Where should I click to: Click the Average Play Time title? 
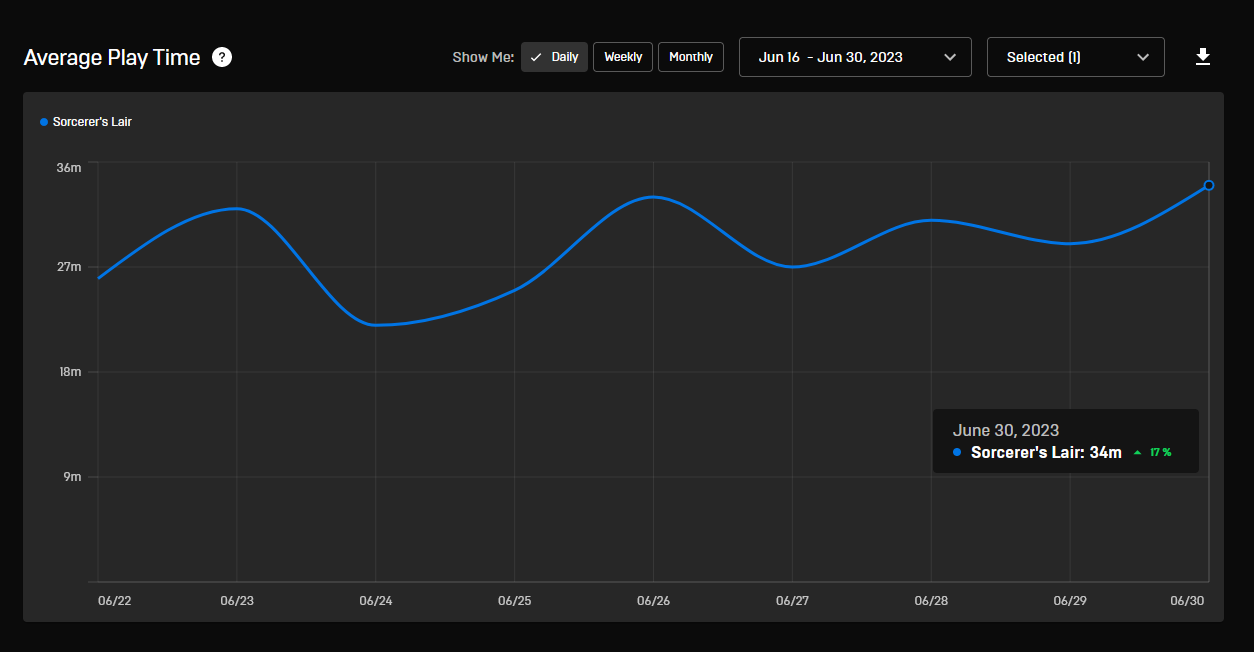[x=112, y=57]
